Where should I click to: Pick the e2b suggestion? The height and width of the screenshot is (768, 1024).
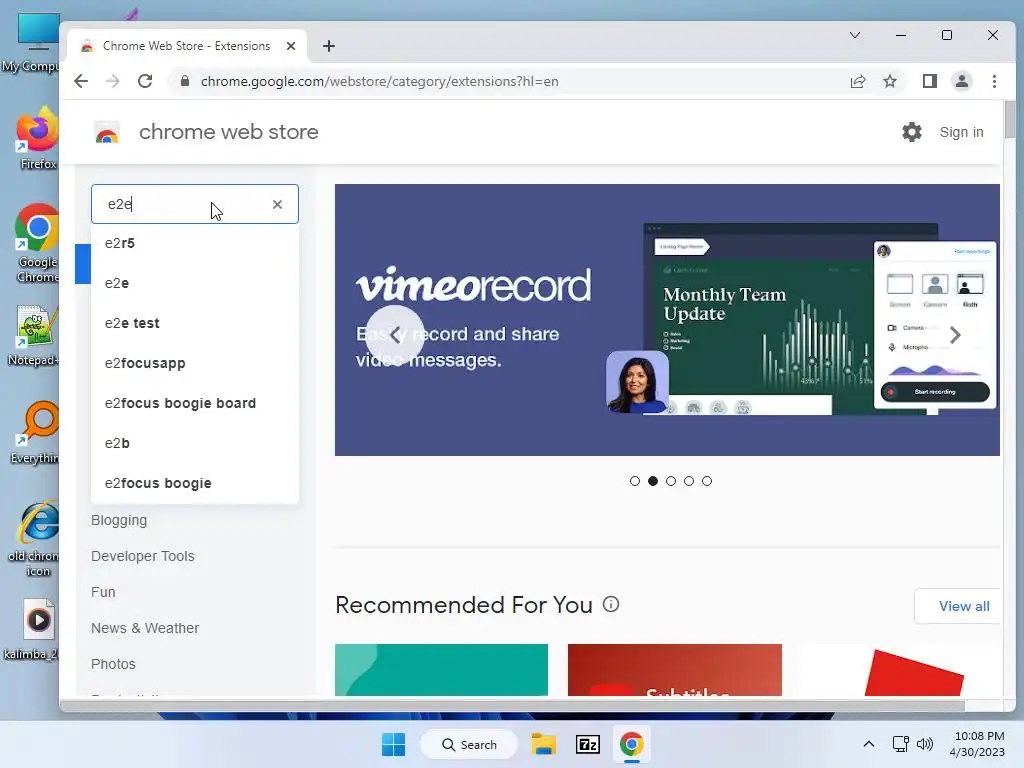(195, 443)
